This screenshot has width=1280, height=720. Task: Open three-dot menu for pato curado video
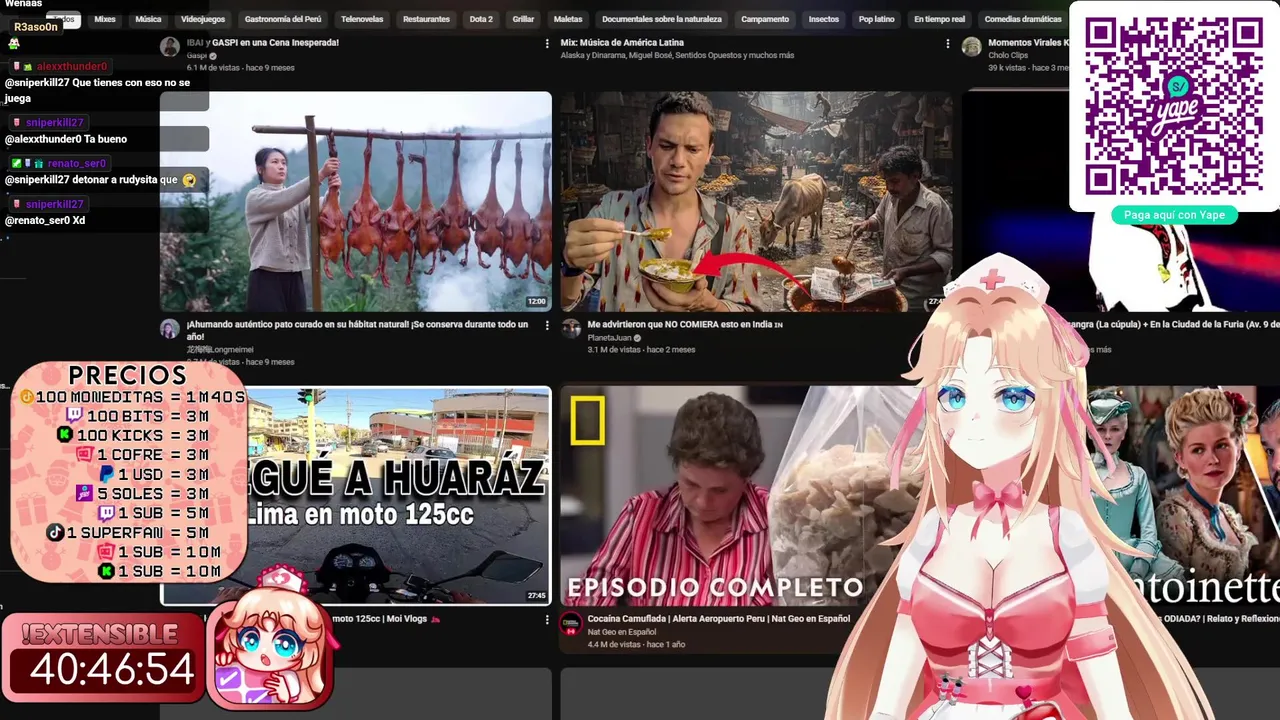coord(547,325)
